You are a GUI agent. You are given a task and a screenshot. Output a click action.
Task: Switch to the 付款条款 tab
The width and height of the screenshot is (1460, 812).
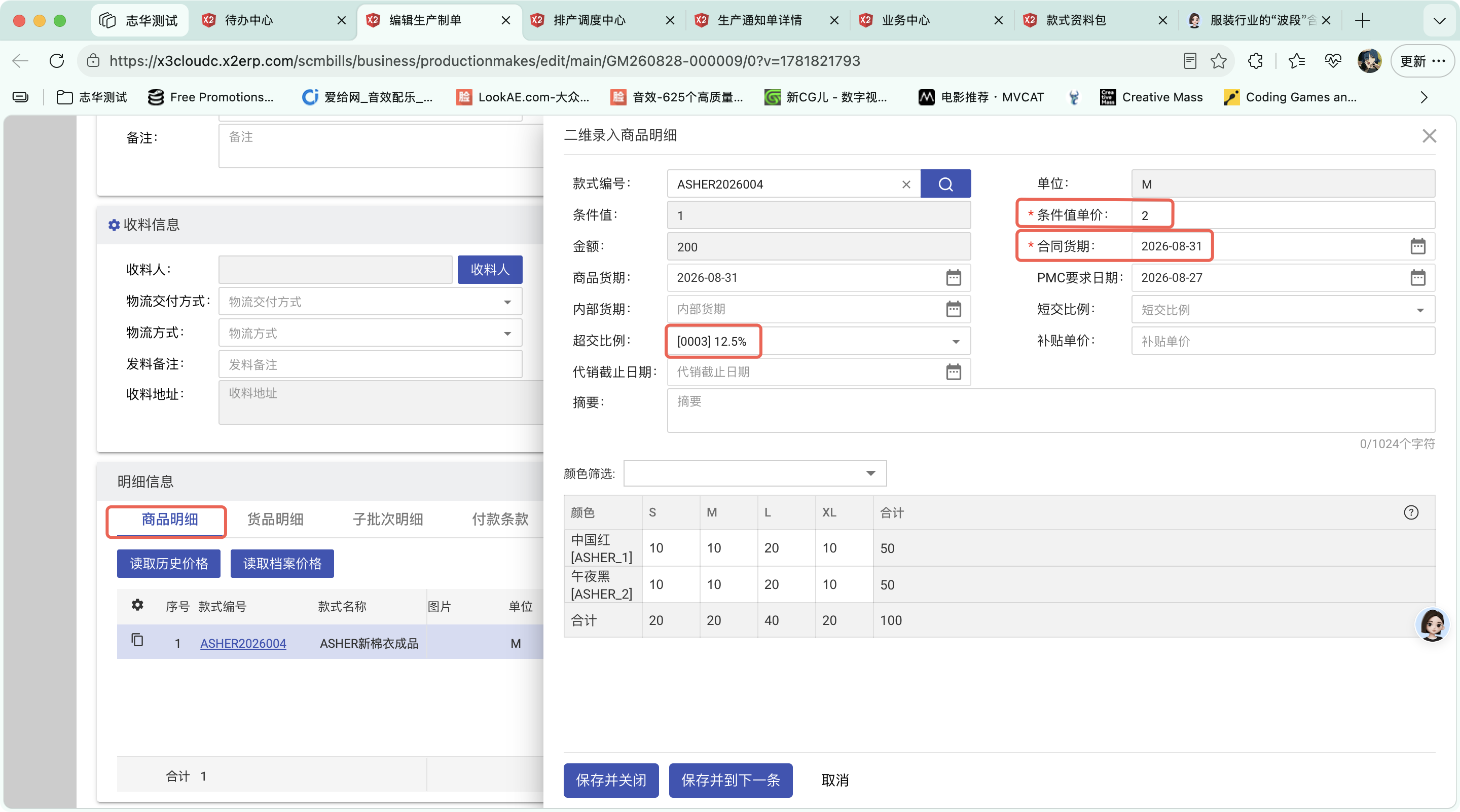pyautogui.click(x=500, y=520)
